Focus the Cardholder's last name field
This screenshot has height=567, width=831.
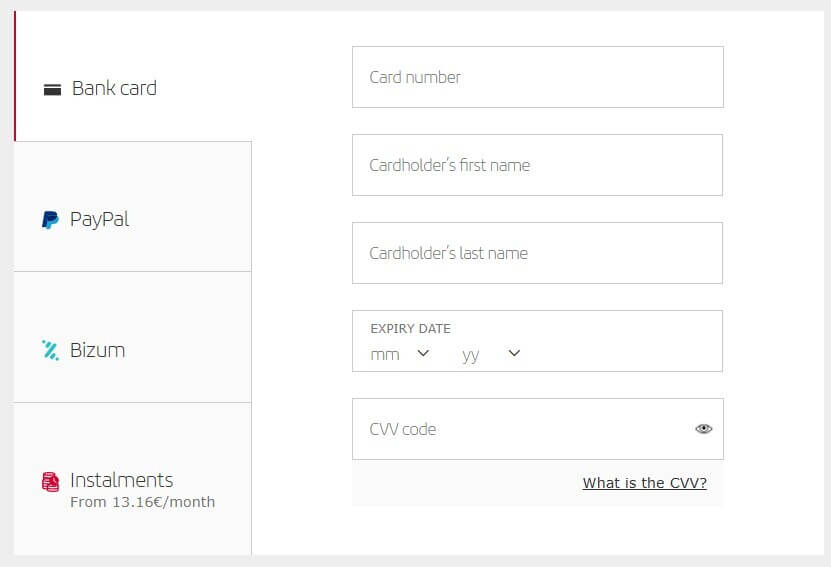[537, 253]
